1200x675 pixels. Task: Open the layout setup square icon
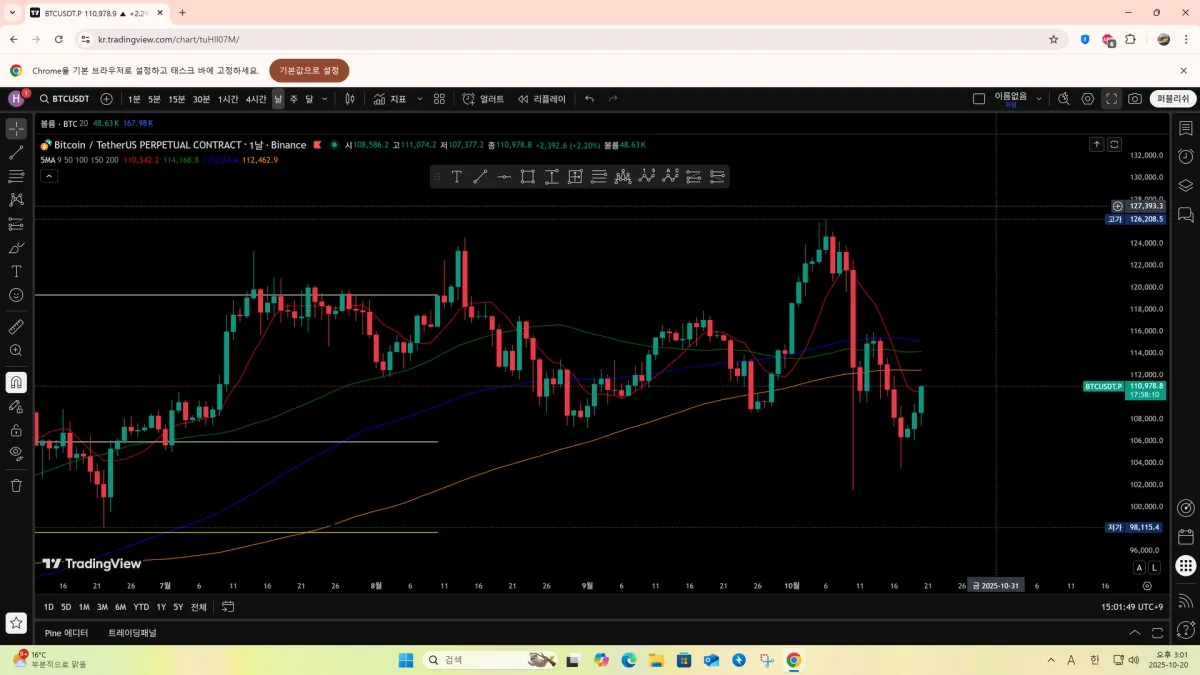click(979, 99)
